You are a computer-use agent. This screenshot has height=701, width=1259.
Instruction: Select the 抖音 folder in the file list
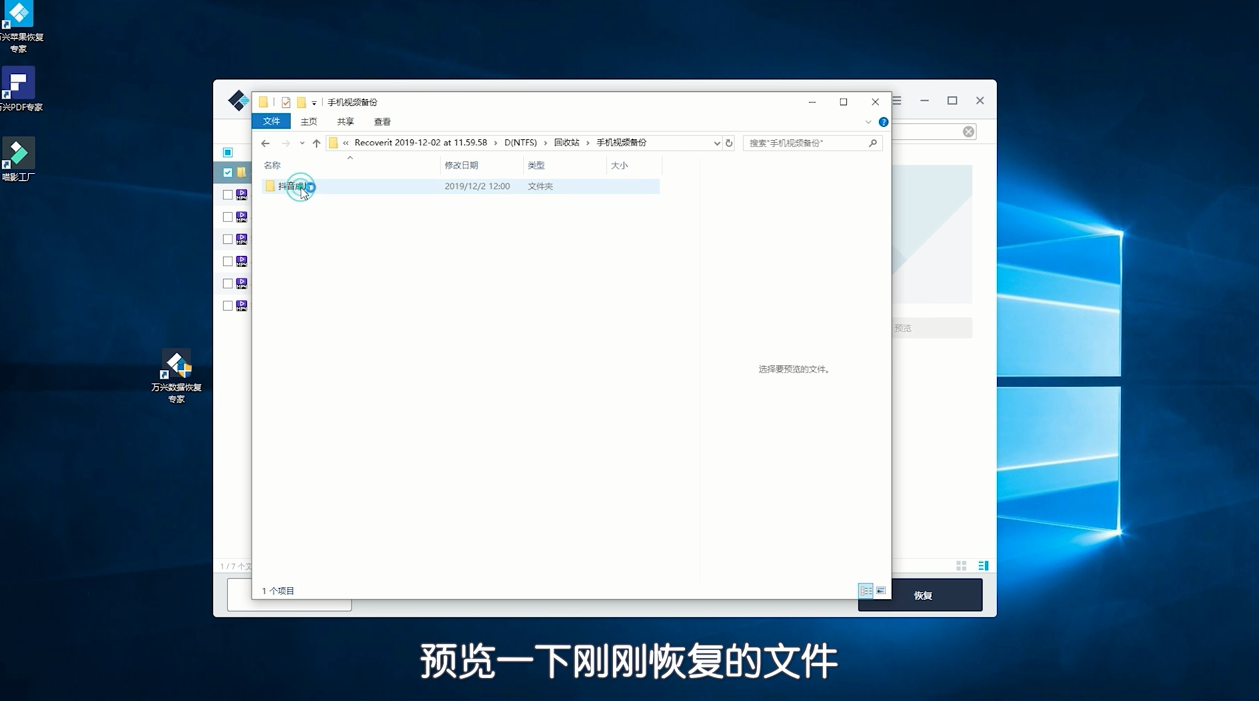point(460,186)
